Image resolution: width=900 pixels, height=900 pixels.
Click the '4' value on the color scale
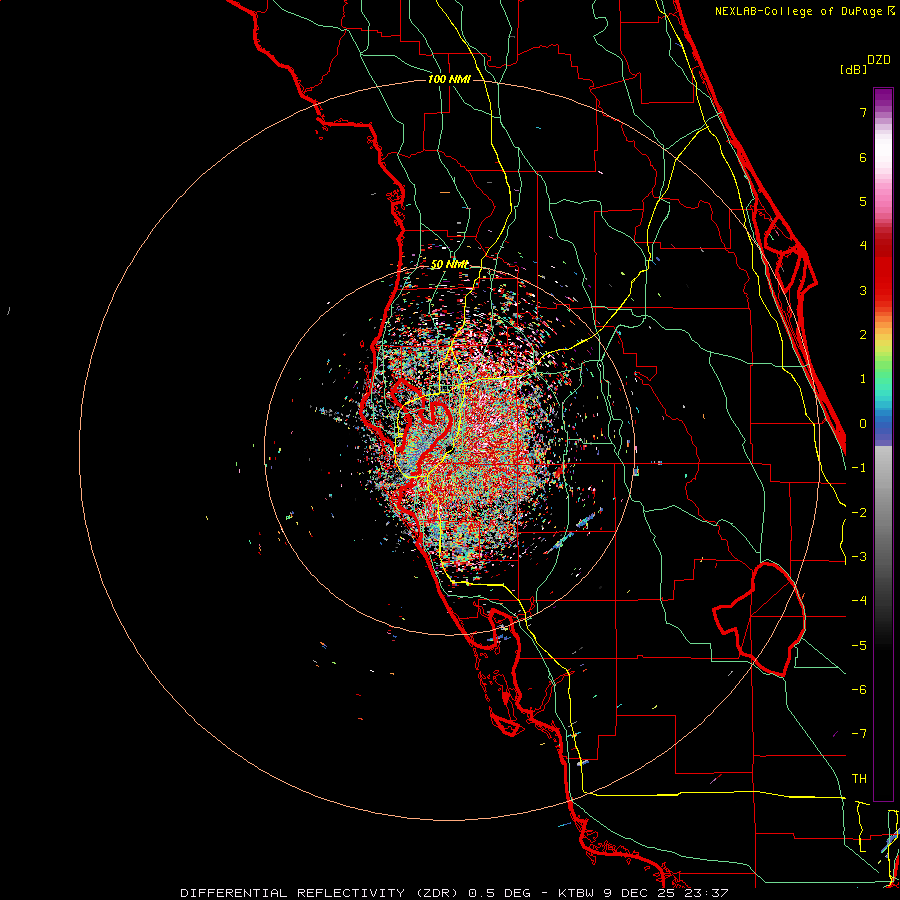(863, 246)
